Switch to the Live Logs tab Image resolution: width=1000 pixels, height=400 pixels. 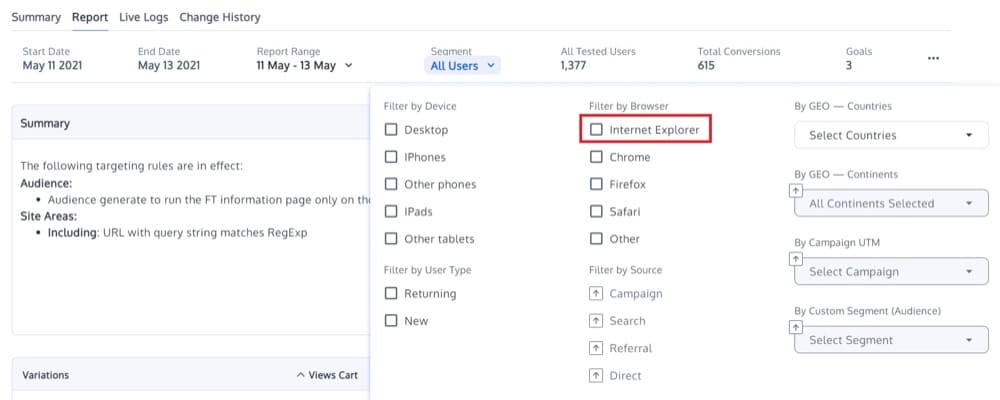point(143,17)
